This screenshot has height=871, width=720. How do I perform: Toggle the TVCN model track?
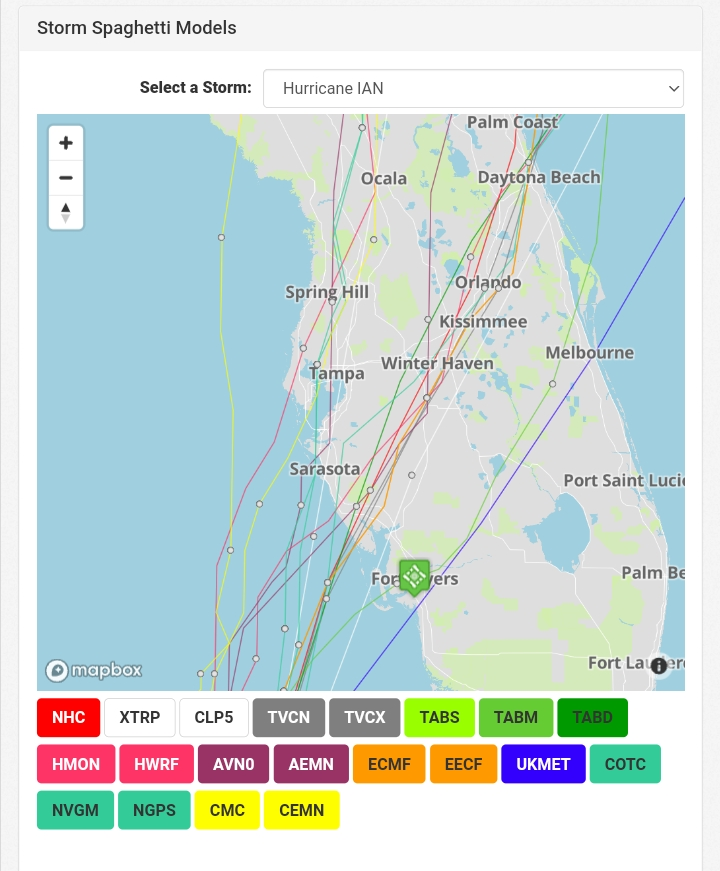point(289,717)
